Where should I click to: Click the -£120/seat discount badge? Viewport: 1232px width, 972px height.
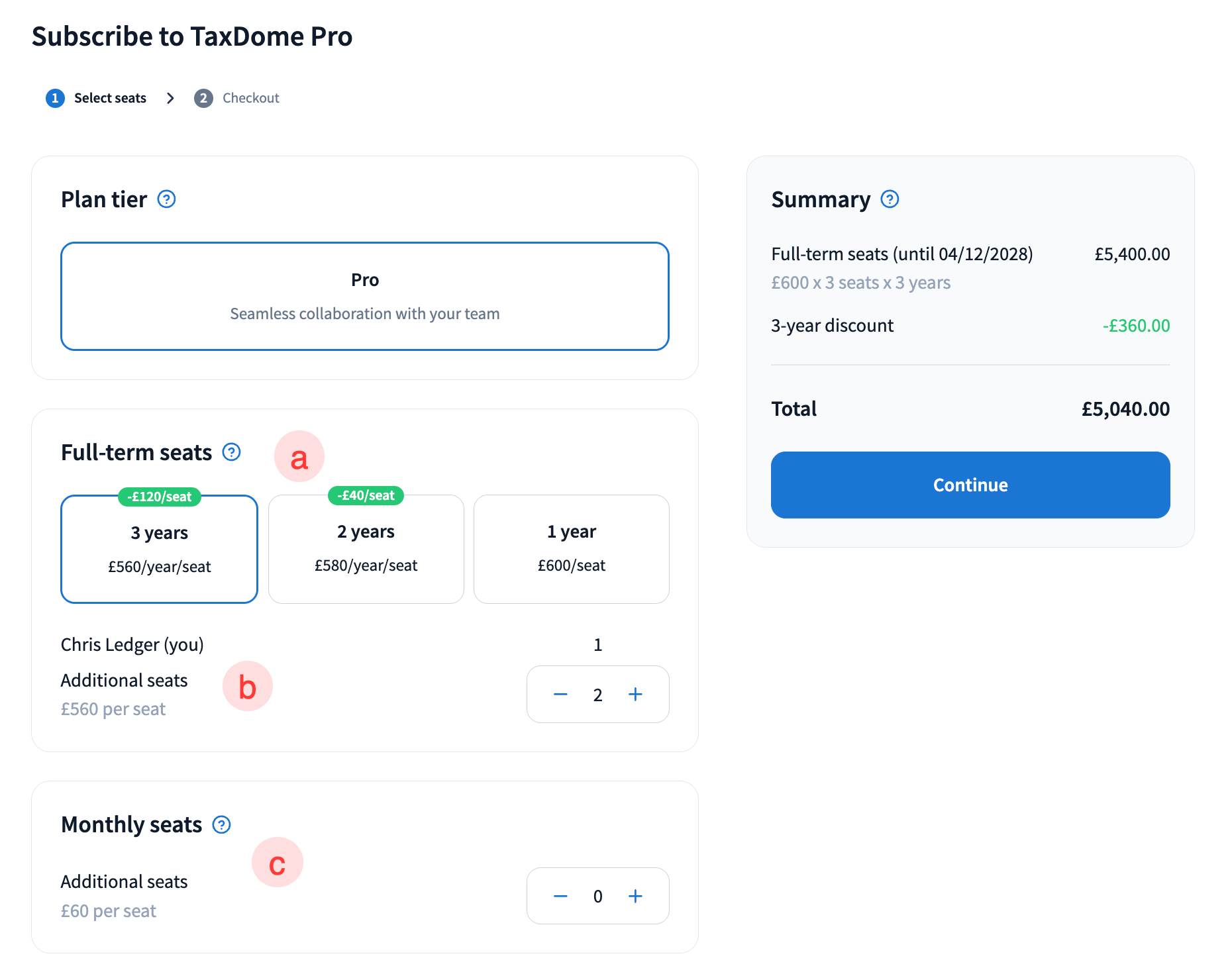160,497
